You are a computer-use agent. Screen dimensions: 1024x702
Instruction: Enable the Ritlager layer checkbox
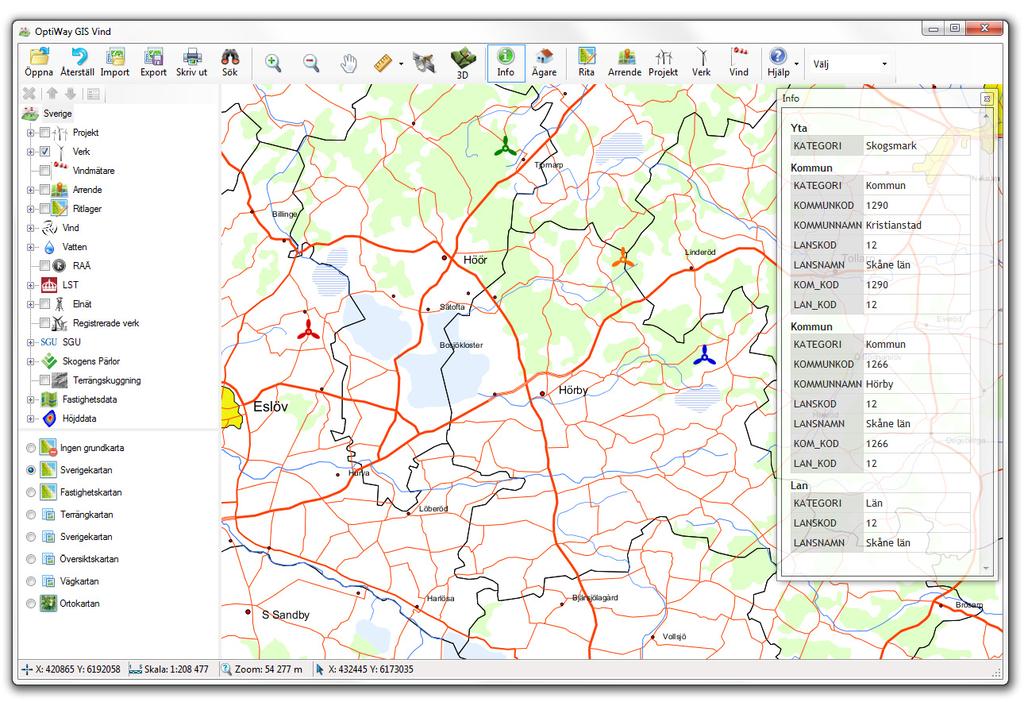point(44,208)
